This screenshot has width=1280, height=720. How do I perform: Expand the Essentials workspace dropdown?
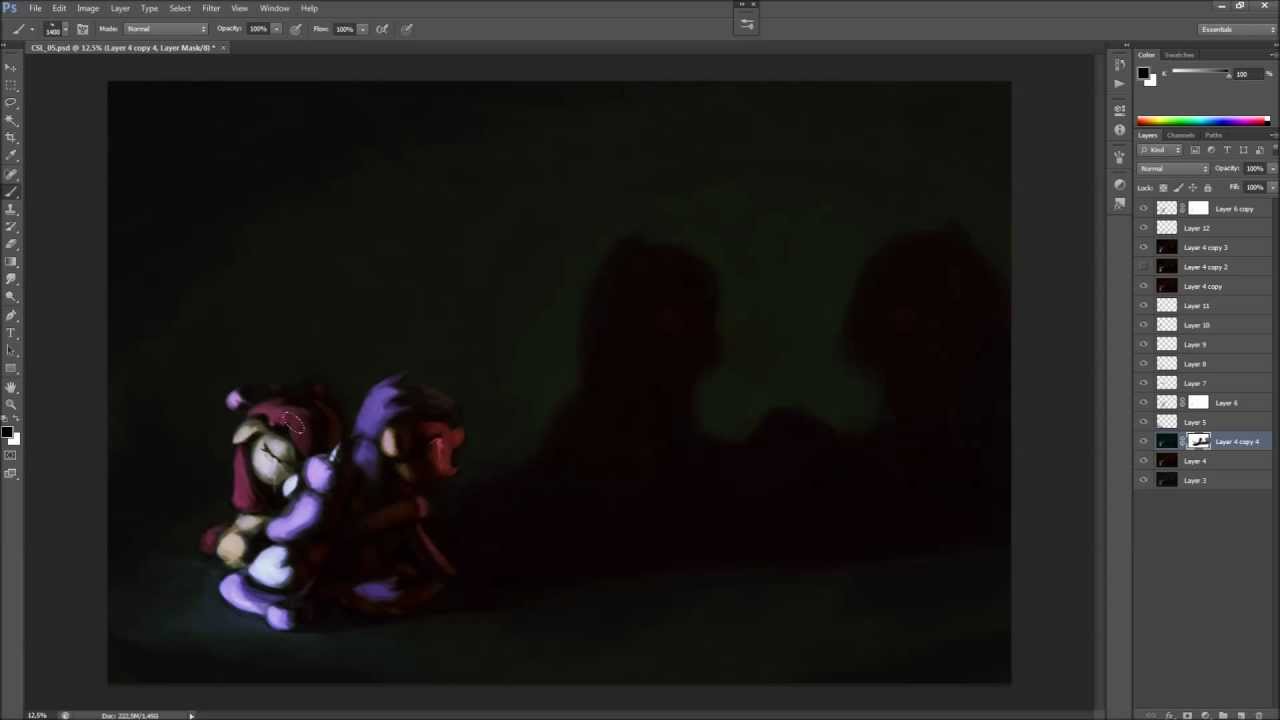click(1237, 29)
